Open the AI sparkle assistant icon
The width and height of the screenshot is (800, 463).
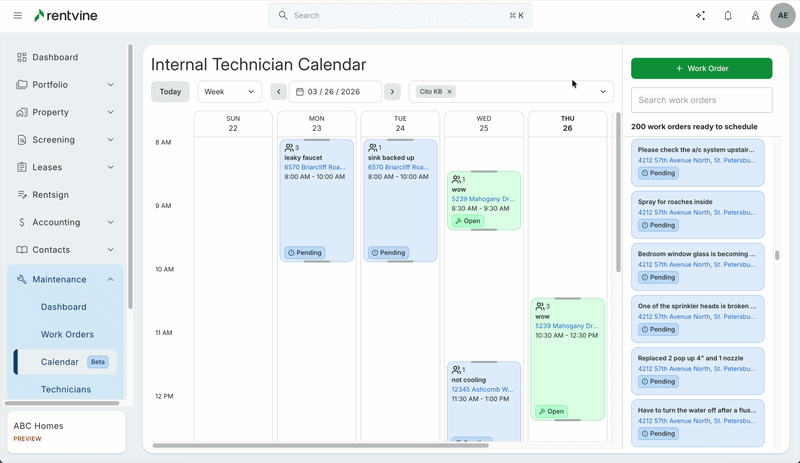pyautogui.click(x=700, y=16)
